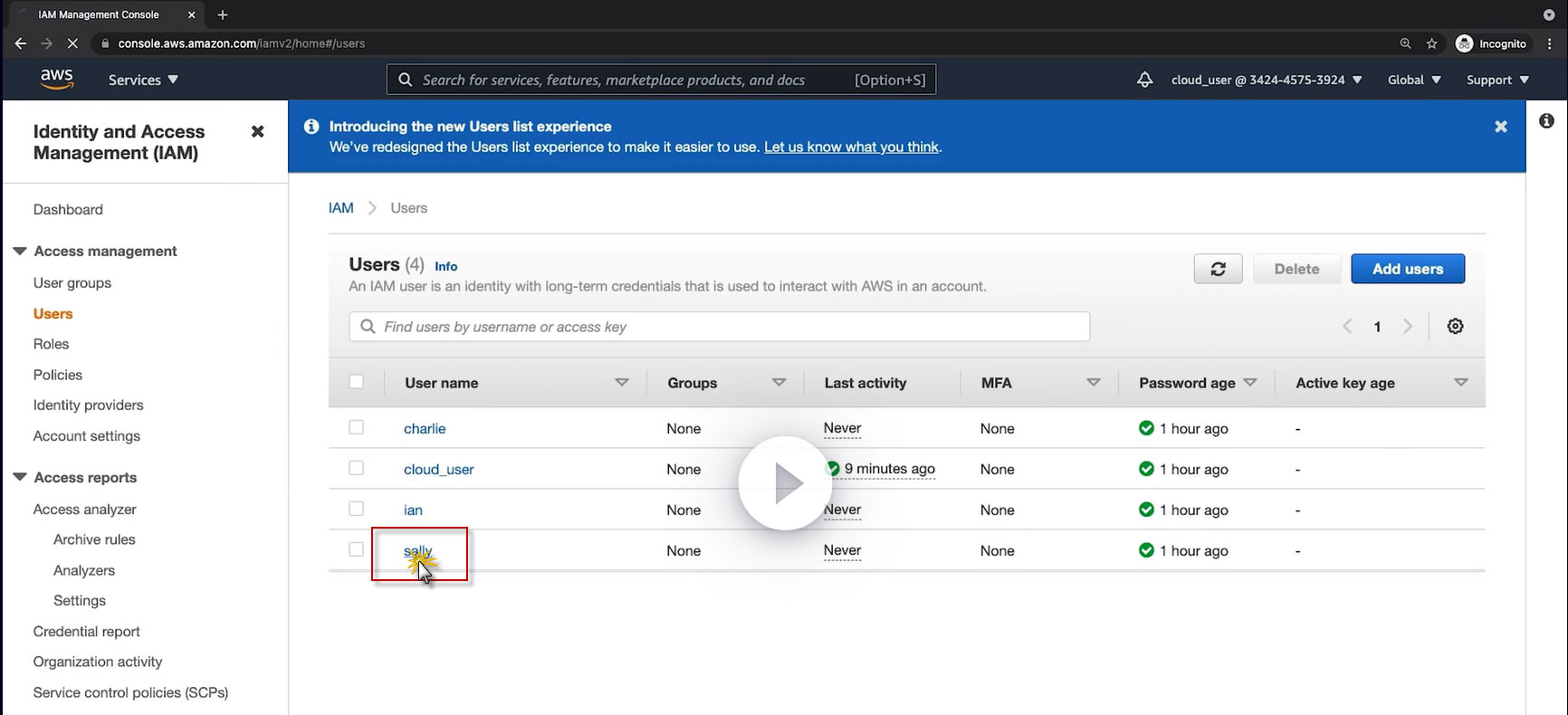
Task: Expand the Services dropdown menu
Action: (x=143, y=80)
